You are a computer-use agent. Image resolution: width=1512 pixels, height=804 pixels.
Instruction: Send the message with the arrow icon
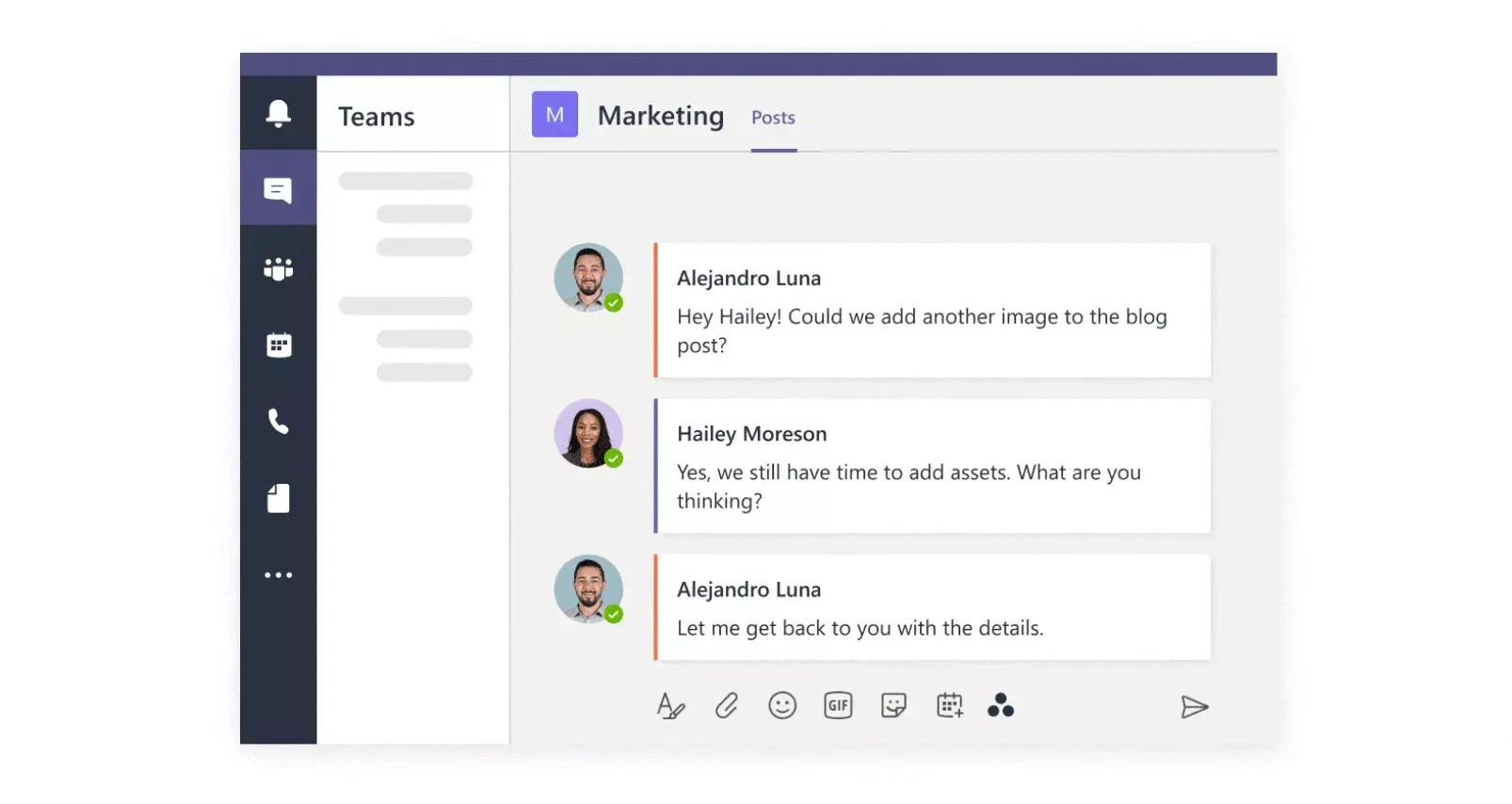[1194, 706]
